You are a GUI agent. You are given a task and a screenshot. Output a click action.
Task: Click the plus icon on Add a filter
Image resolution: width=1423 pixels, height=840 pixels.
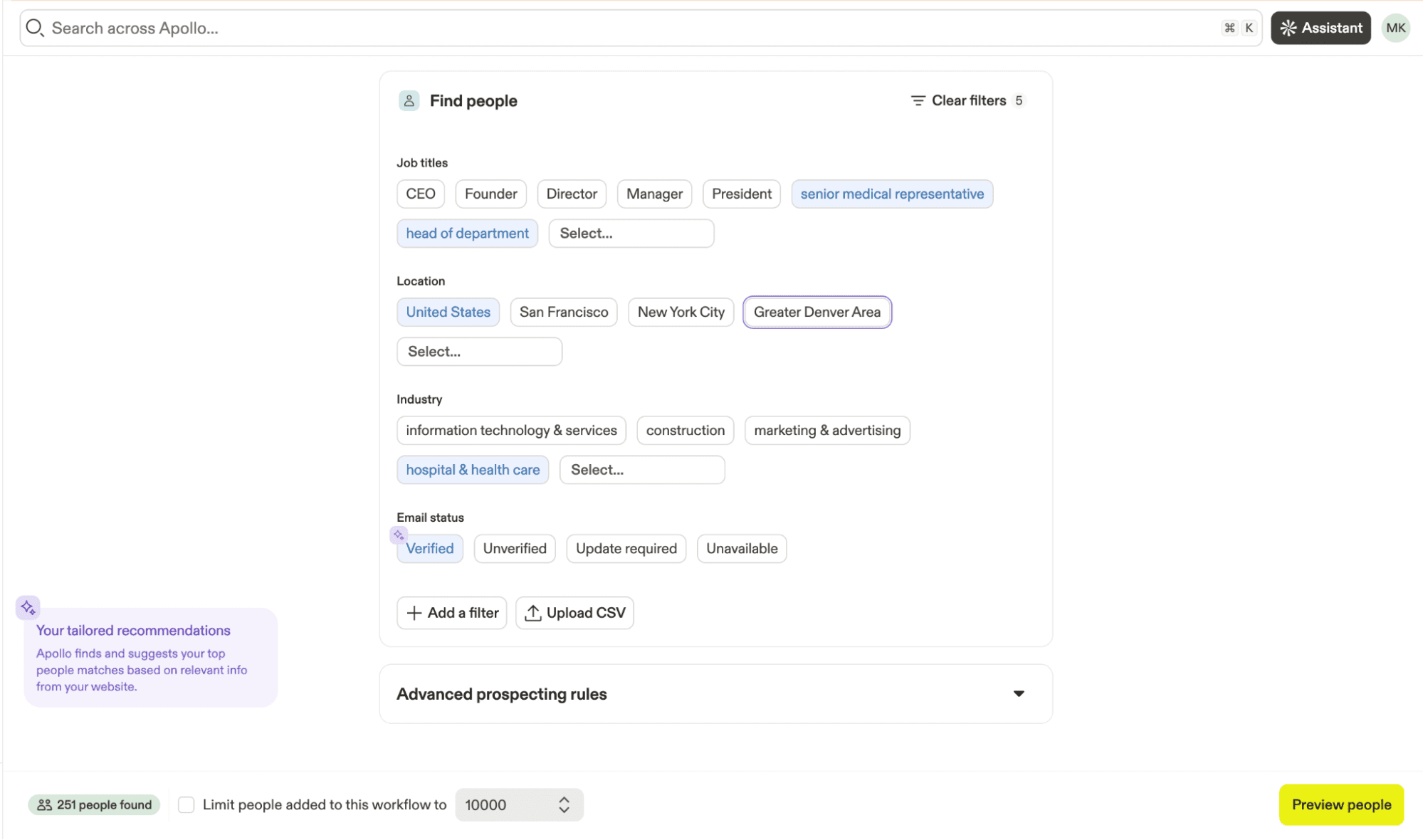[x=414, y=613]
